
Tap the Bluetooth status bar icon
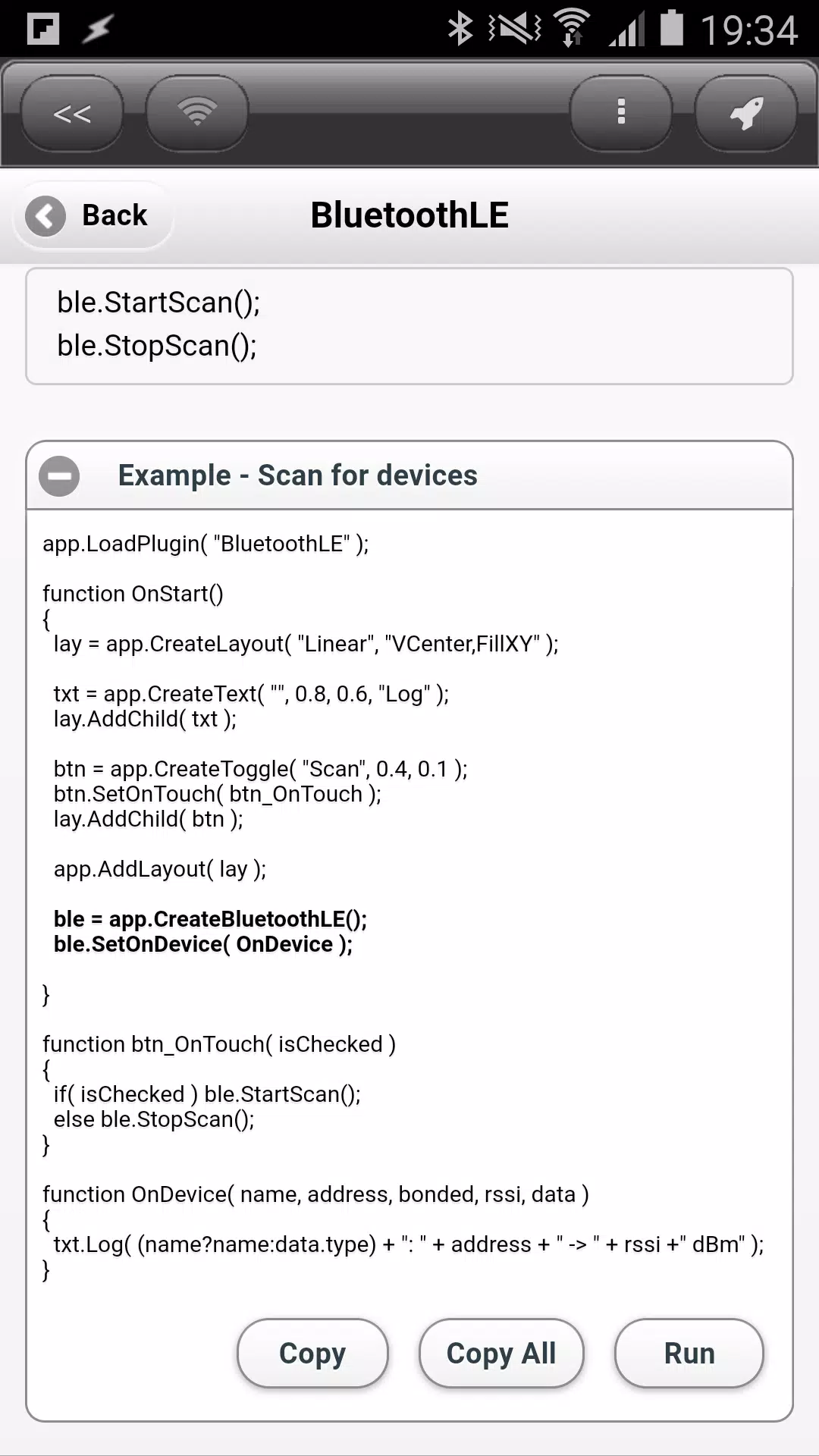click(460, 29)
